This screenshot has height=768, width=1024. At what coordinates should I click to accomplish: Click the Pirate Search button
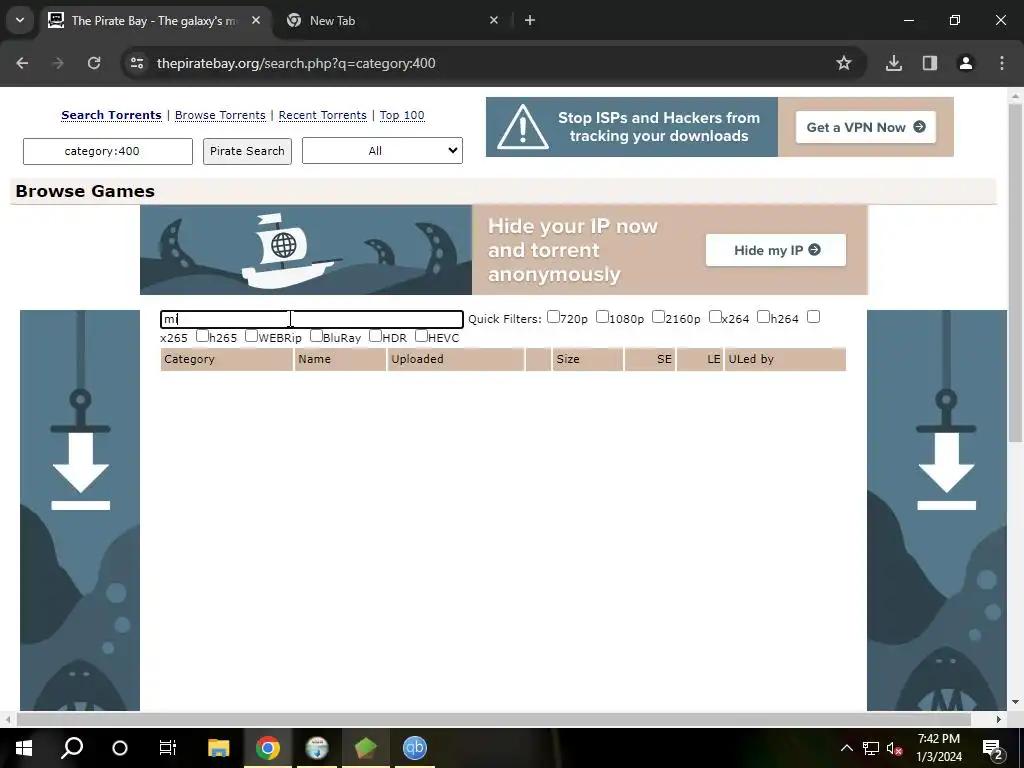[x=247, y=151]
